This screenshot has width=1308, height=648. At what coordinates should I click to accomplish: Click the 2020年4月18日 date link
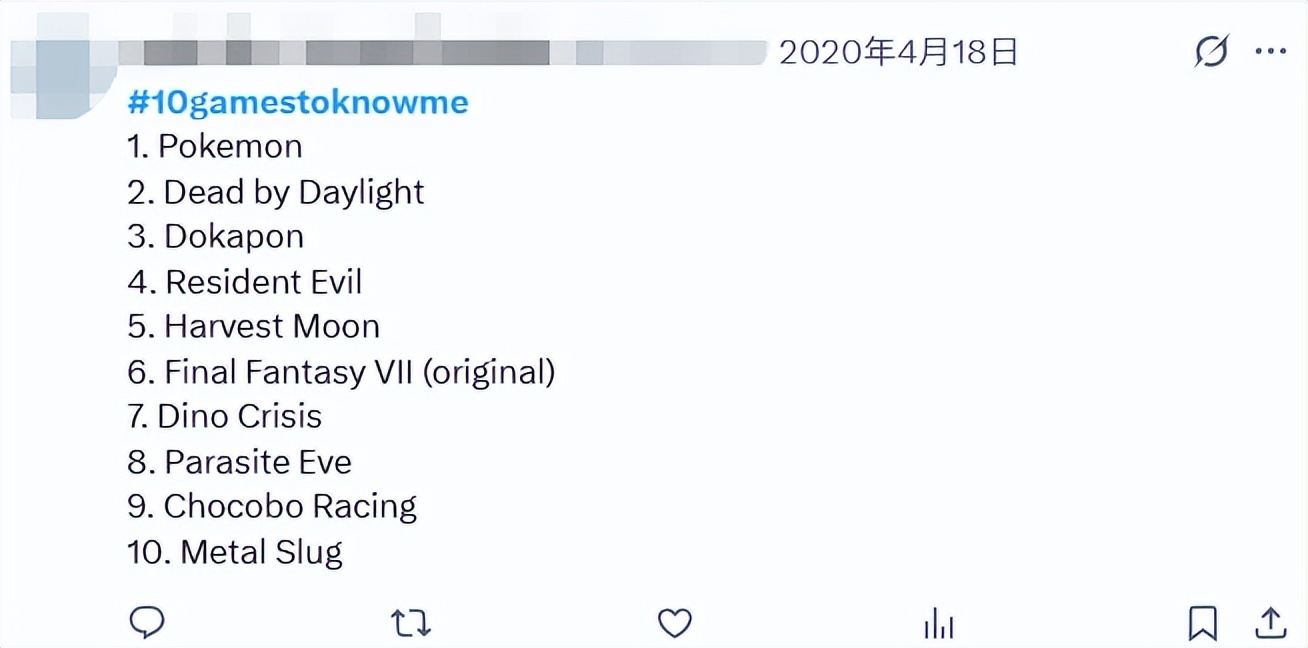[898, 52]
